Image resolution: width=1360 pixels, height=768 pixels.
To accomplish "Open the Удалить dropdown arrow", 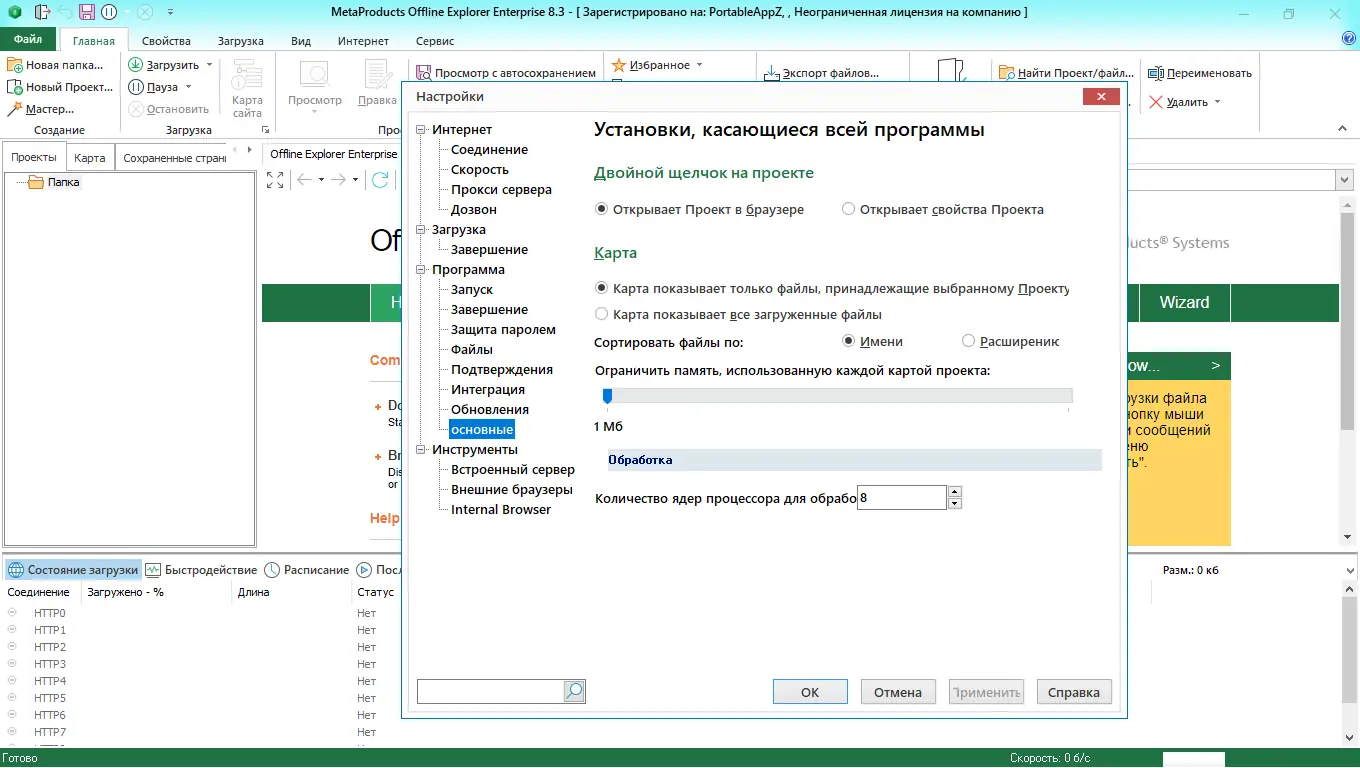I will [x=1216, y=102].
